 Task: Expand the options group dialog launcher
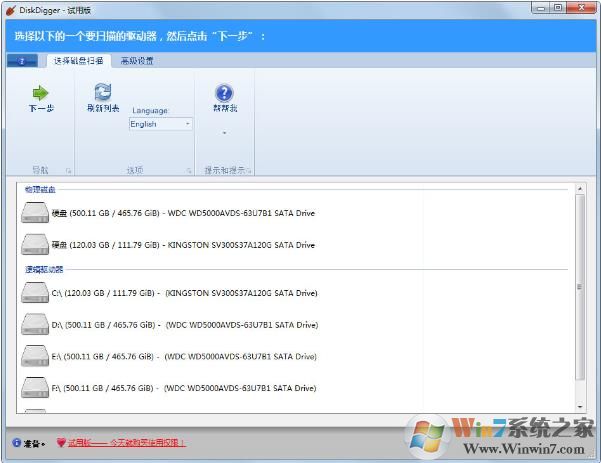[x=188, y=171]
